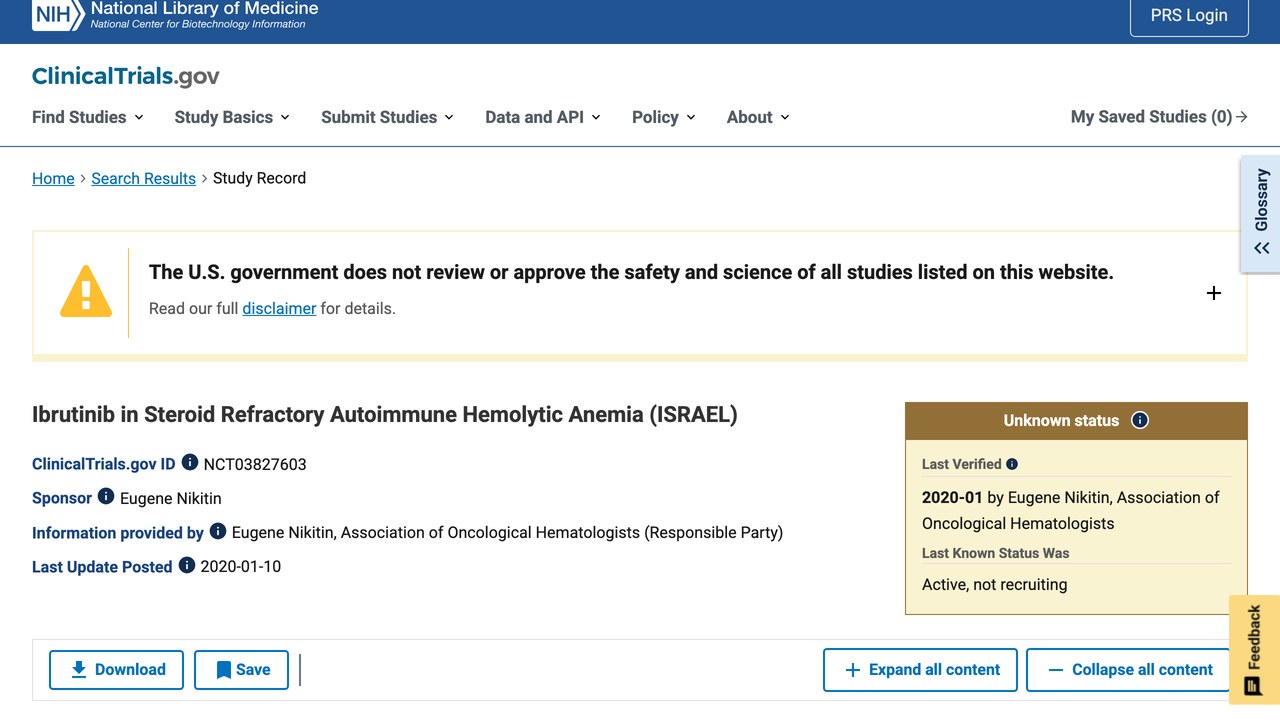
Task: Click info icon beside Last Update Posted
Action: (x=187, y=565)
